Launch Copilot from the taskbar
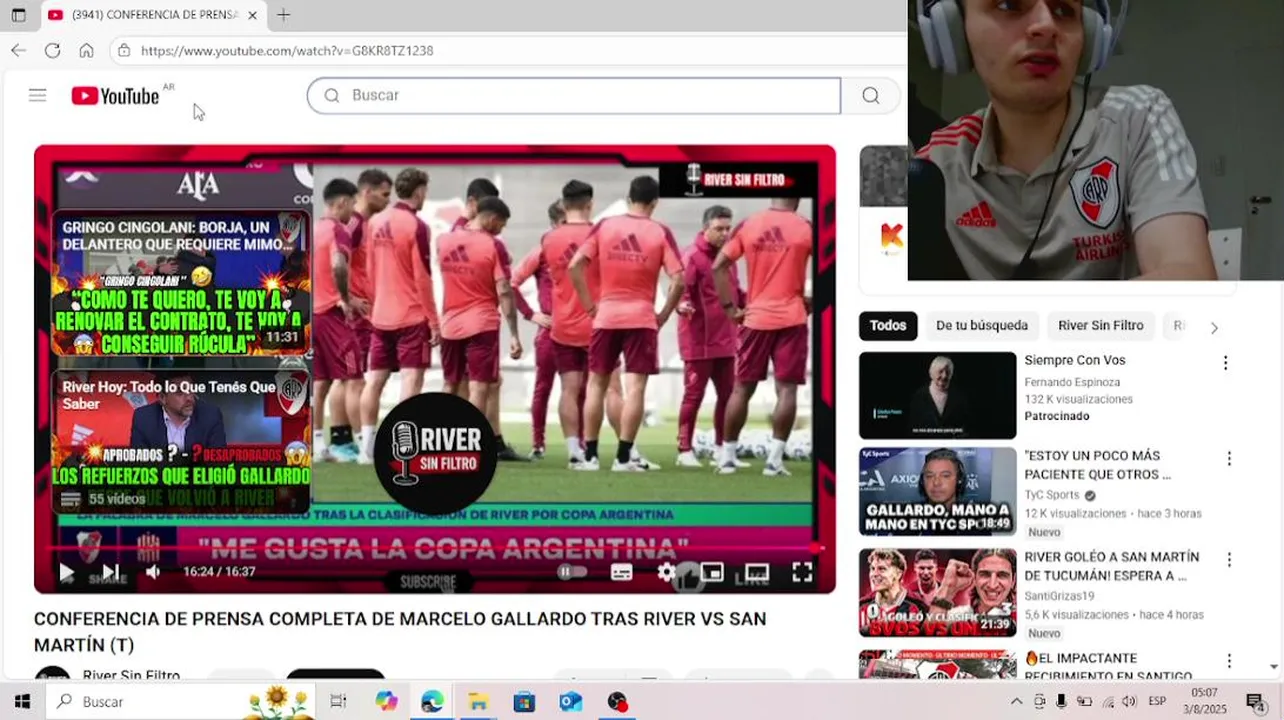The height and width of the screenshot is (720, 1284). pyautogui.click(x=386, y=702)
